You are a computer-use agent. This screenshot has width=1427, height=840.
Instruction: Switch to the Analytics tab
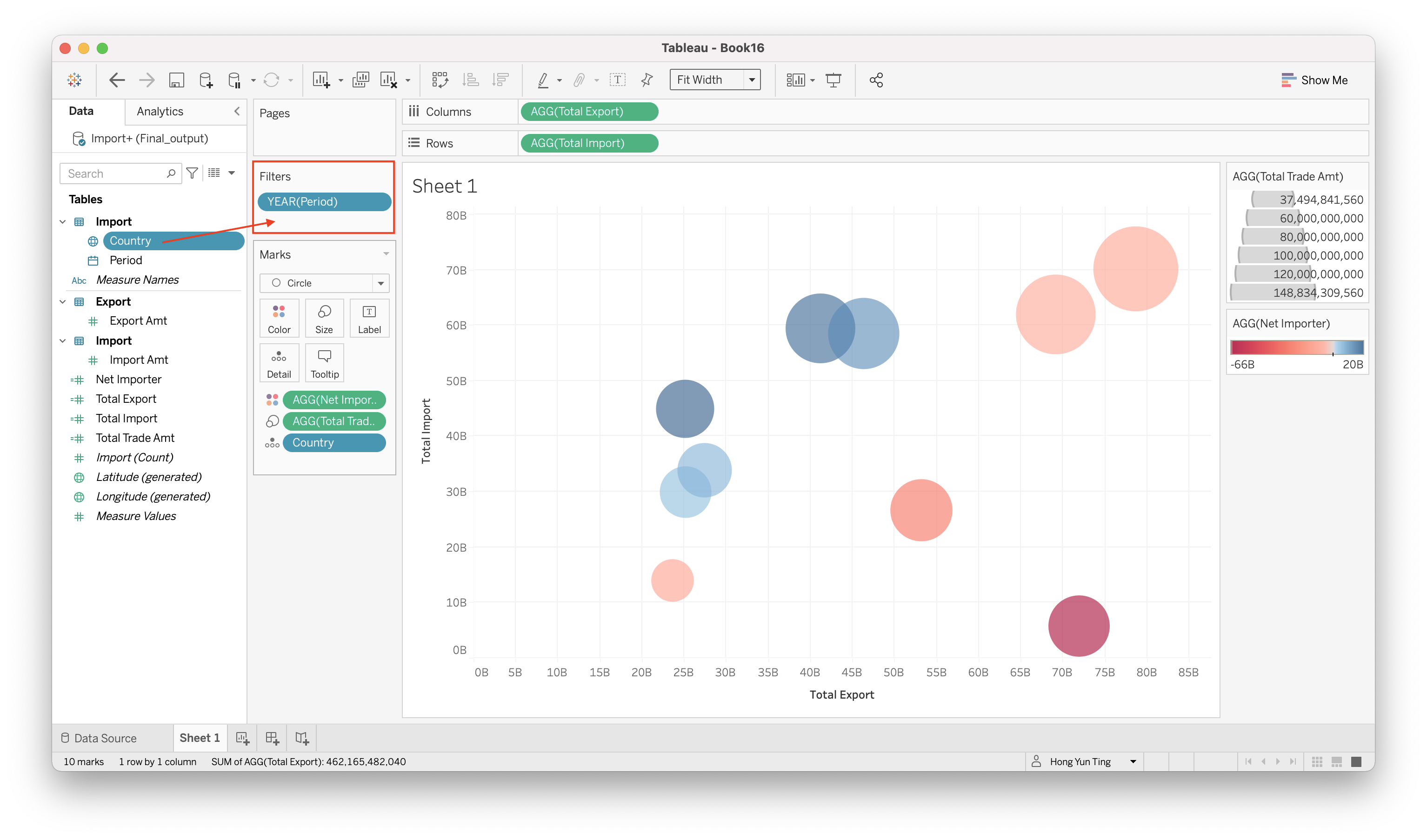tap(160, 112)
